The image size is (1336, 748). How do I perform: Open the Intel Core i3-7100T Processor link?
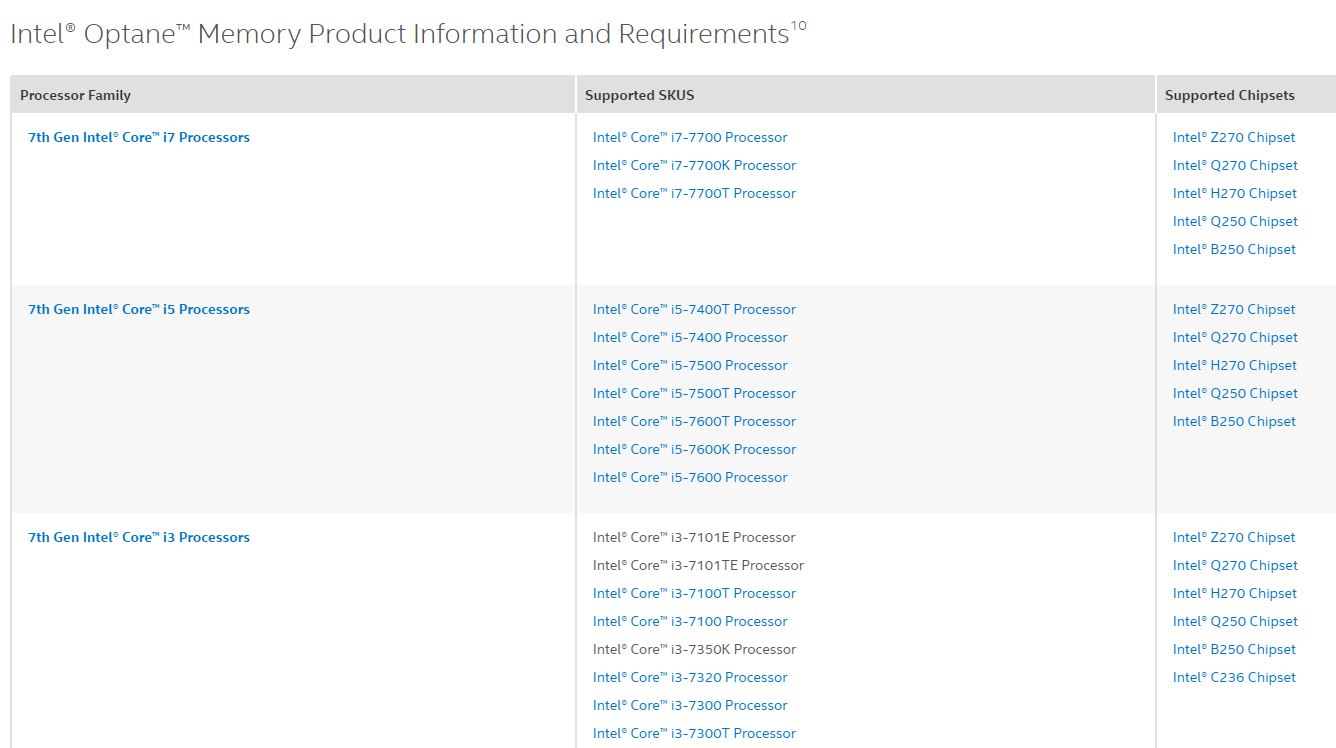(x=694, y=594)
